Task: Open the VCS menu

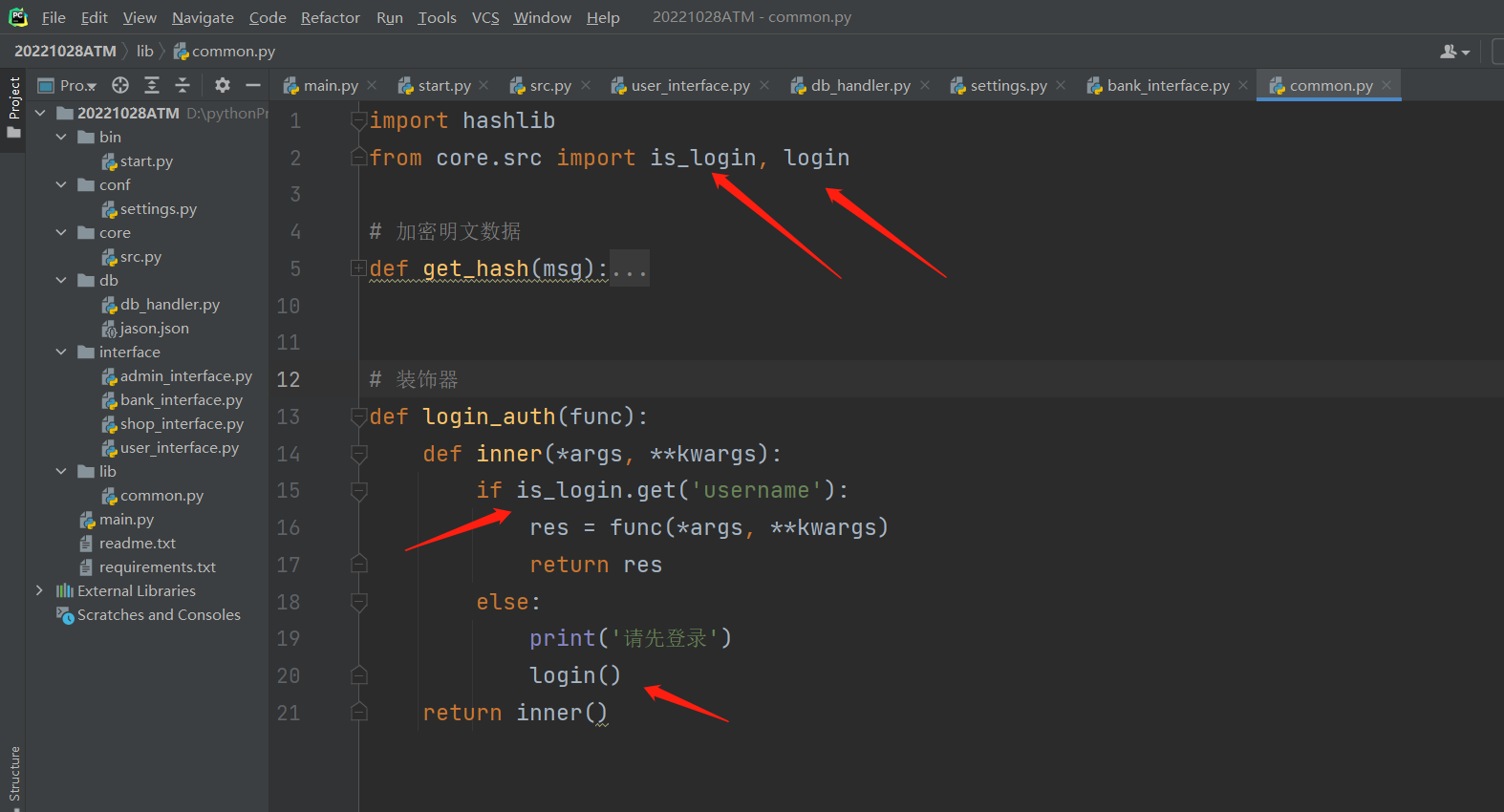Action: [x=485, y=17]
